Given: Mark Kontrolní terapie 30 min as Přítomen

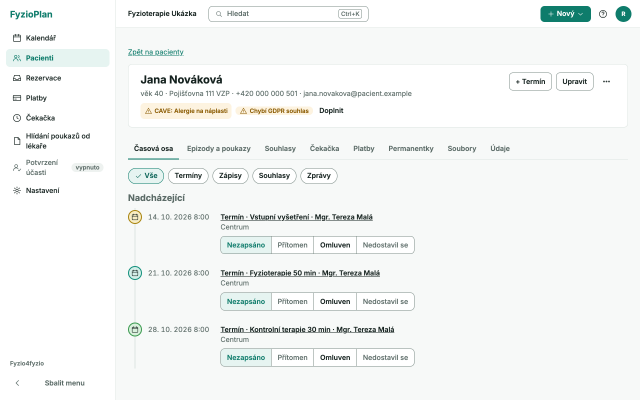Looking at the screenshot, I should pos(292,358).
